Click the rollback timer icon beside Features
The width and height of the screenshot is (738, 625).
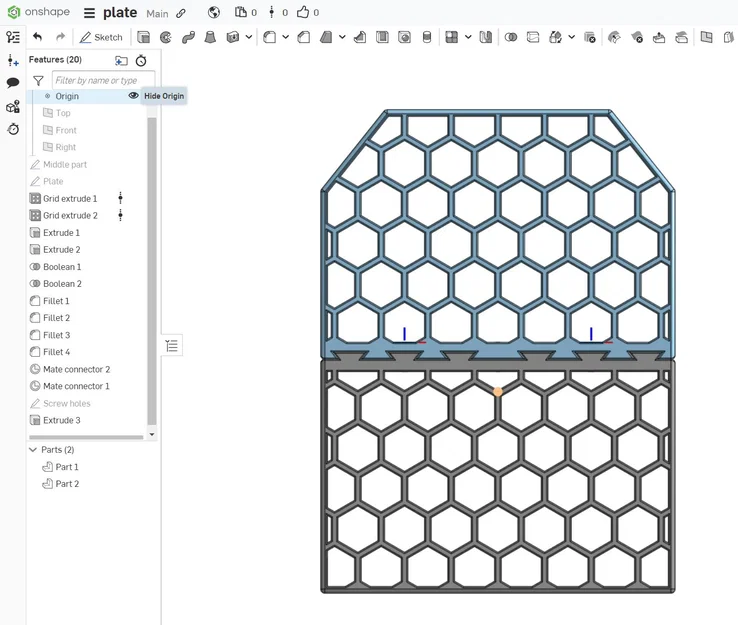coord(141,61)
